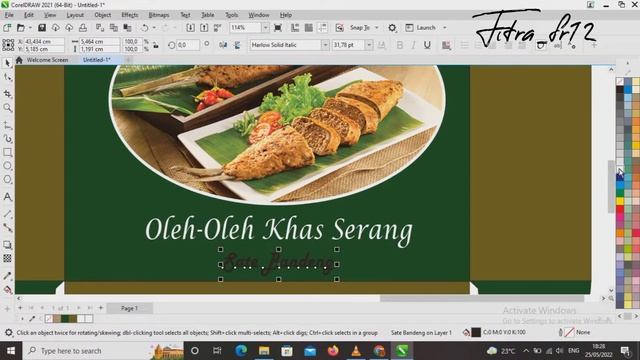Expand the Snap To dropdown

pyautogui.click(x=377, y=28)
